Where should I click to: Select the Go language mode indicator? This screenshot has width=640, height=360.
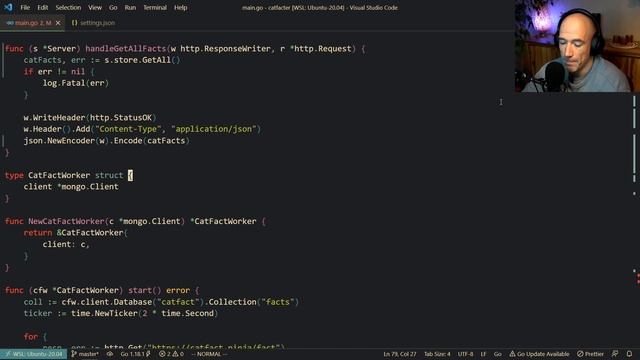(498, 354)
